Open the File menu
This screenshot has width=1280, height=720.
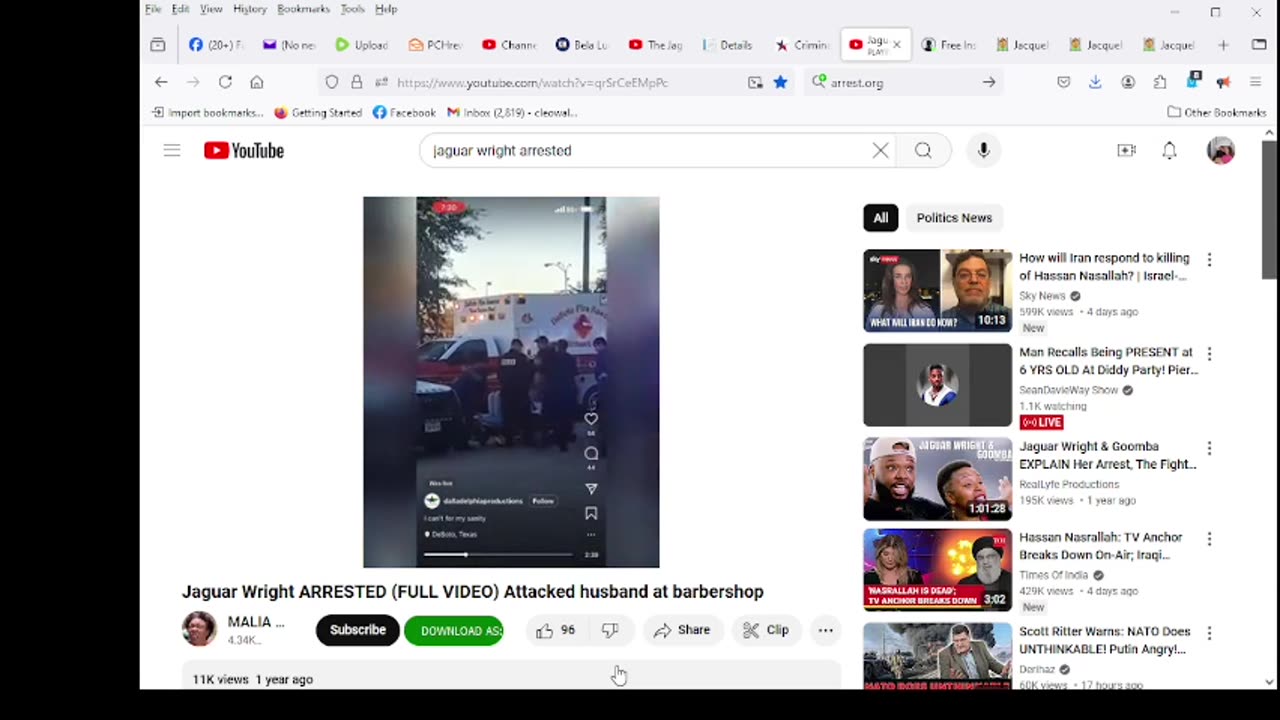(x=153, y=9)
